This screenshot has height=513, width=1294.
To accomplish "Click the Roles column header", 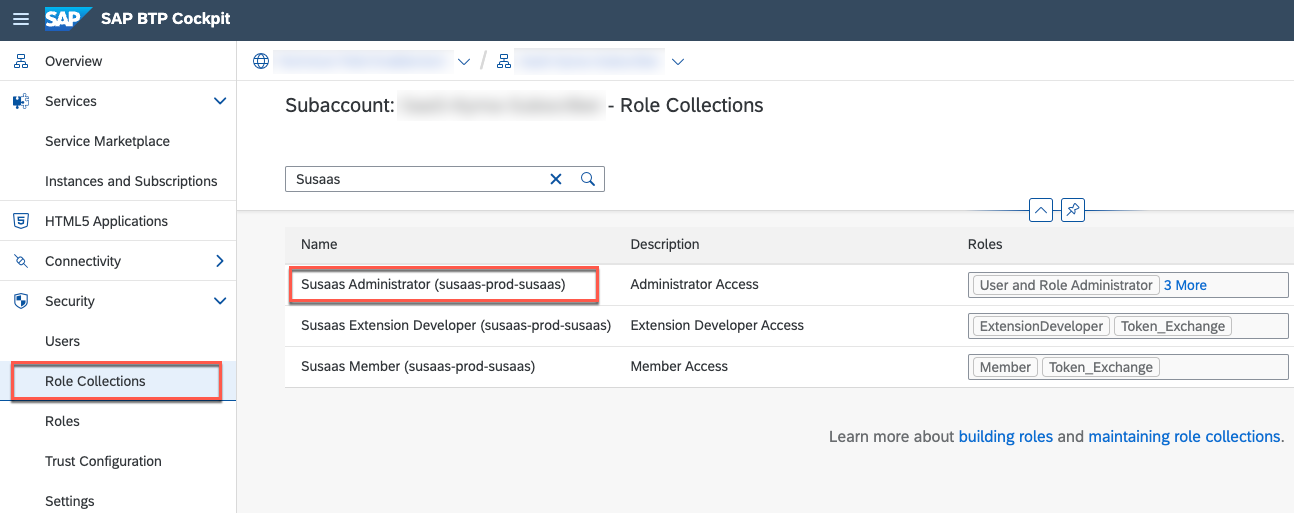I will tap(985, 244).
